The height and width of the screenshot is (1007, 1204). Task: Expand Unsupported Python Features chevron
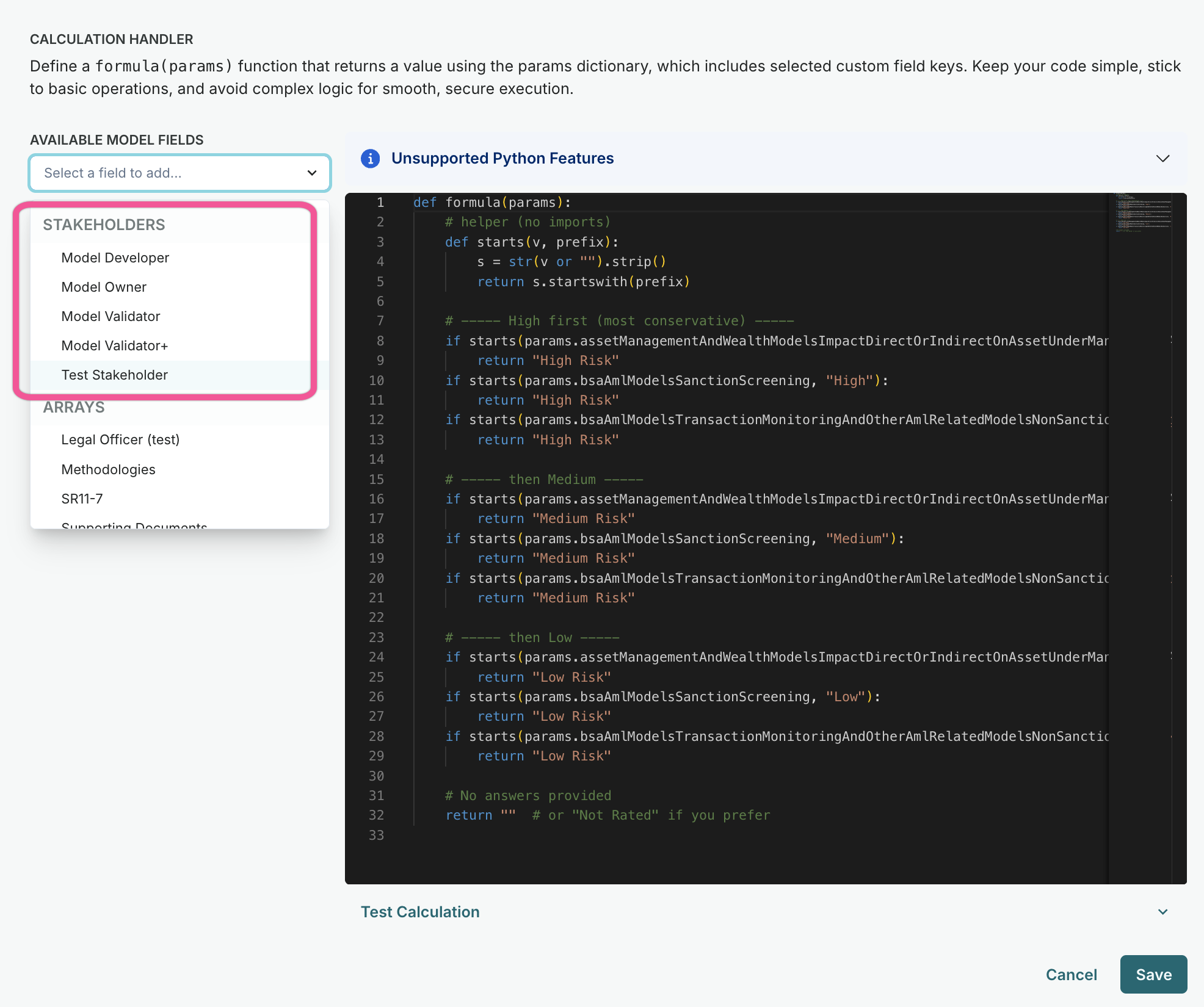1162,159
